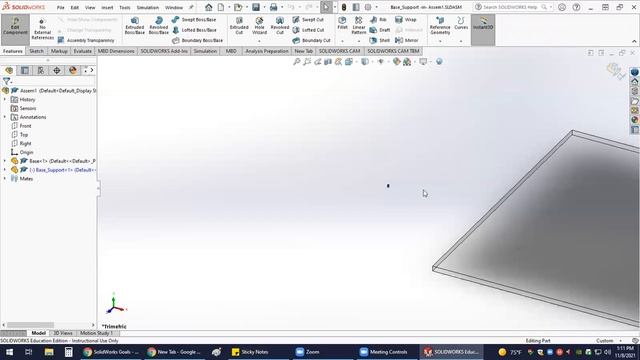Open dropdown arrow under Hole Wizard
The image size is (640, 360).
pos(259,41)
